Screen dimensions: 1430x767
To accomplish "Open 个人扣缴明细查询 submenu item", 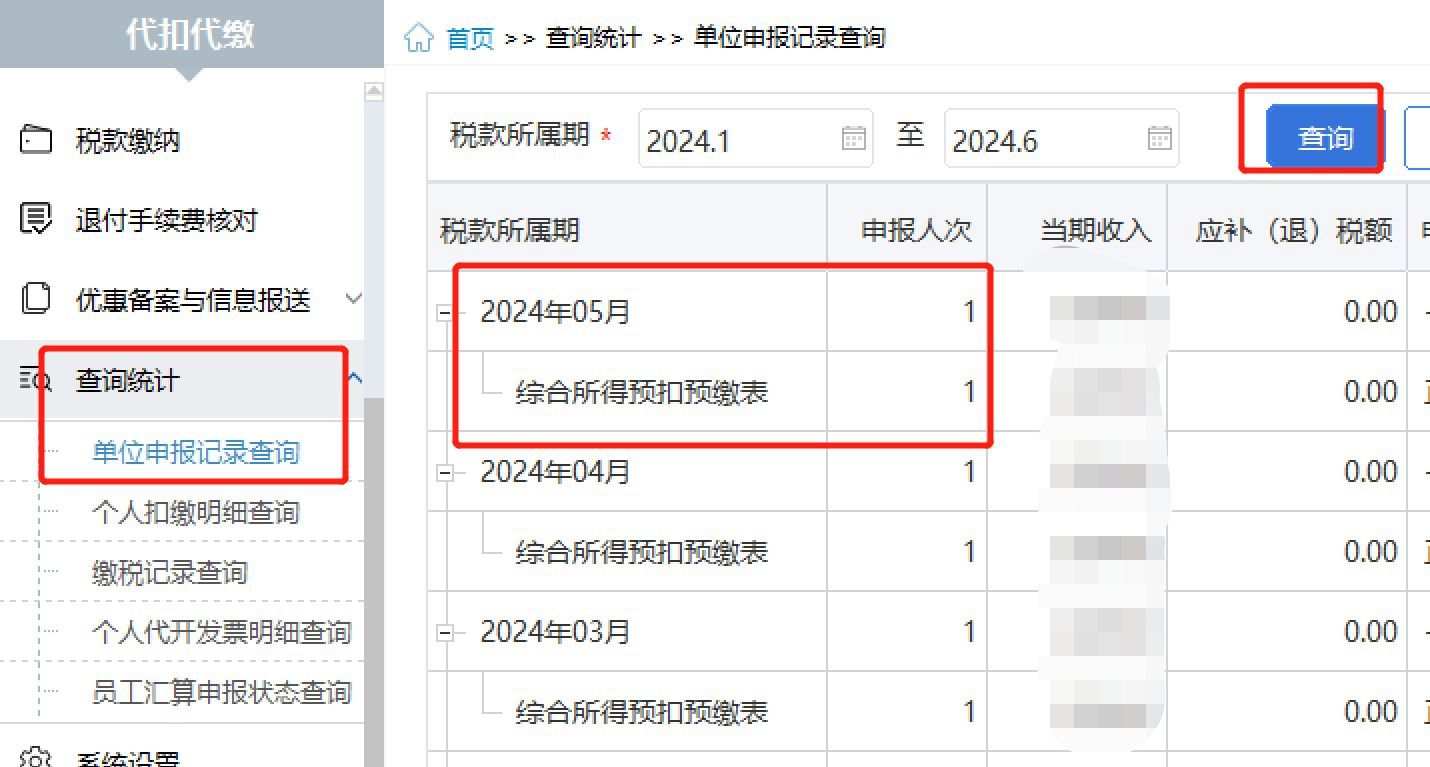I will [x=196, y=513].
